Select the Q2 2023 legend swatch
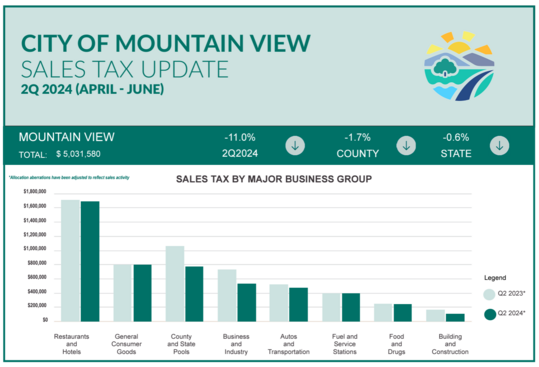Screen dimensions: 539x367 489,294
